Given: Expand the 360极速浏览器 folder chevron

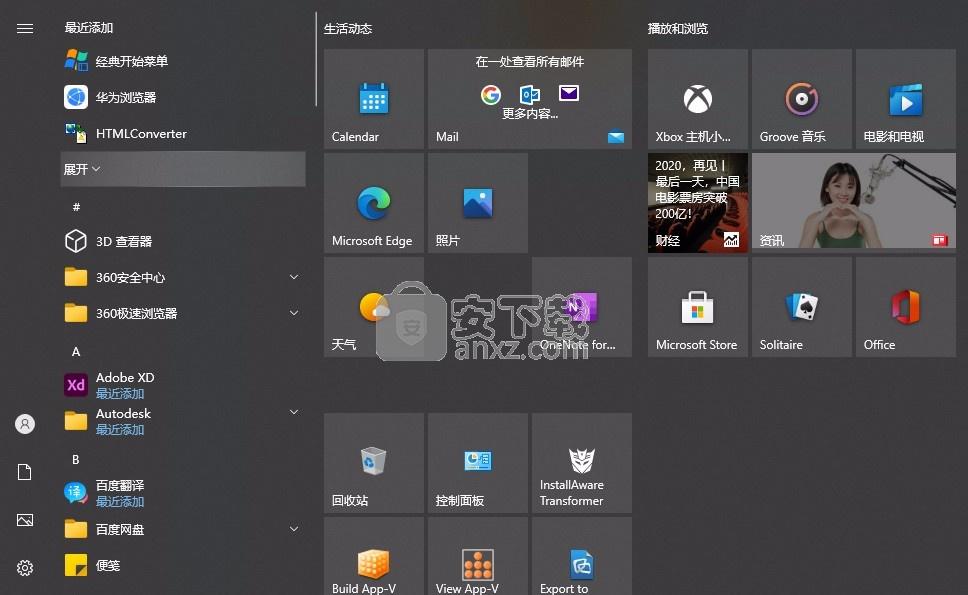Looking at the screenshot, I should pyautogui.click(x=294, y=313).
